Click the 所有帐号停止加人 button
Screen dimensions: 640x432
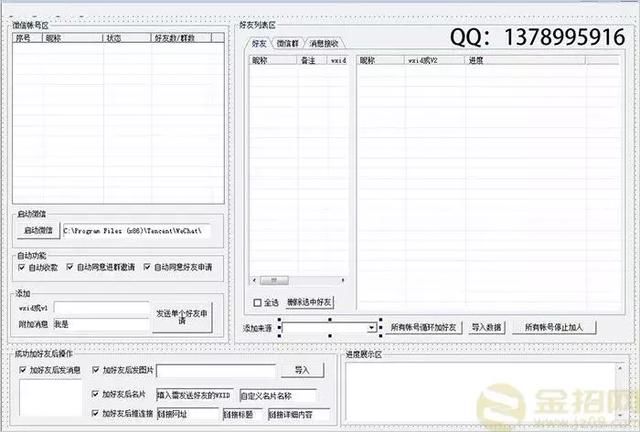[554, 327]
